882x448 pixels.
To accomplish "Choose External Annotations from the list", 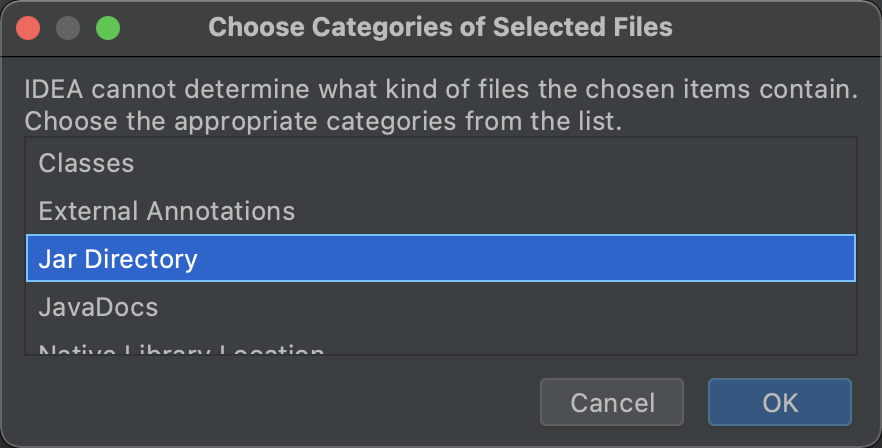I will coord(166,211).
